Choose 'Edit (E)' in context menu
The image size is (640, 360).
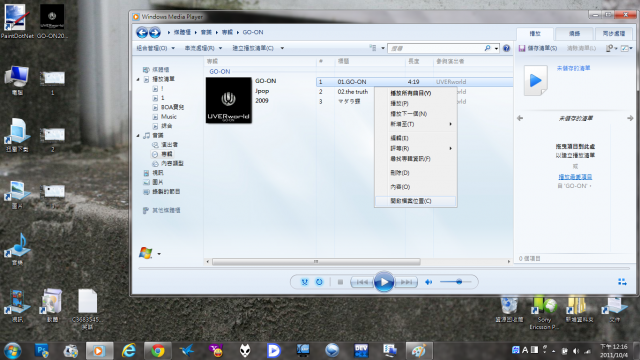pos(416,138)
